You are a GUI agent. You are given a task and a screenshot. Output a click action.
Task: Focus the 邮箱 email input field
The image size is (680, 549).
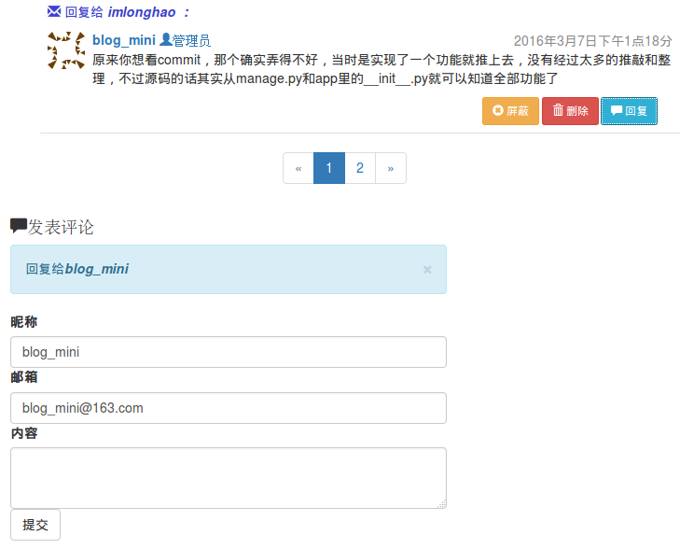tap(228, 408)
